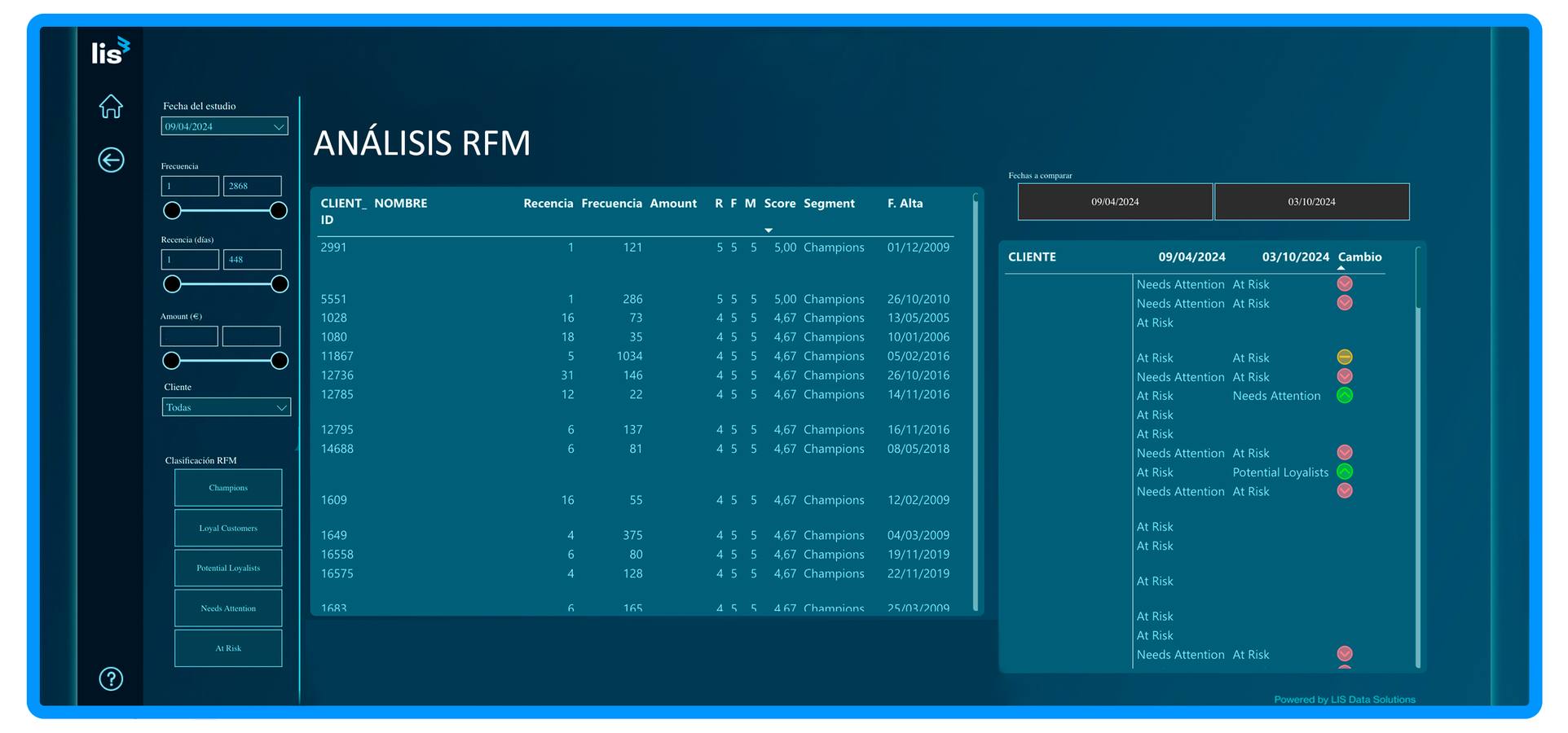Sort by NOMBRE column header
Viewport: 1568px width, 733px height.
pos(400,203)
